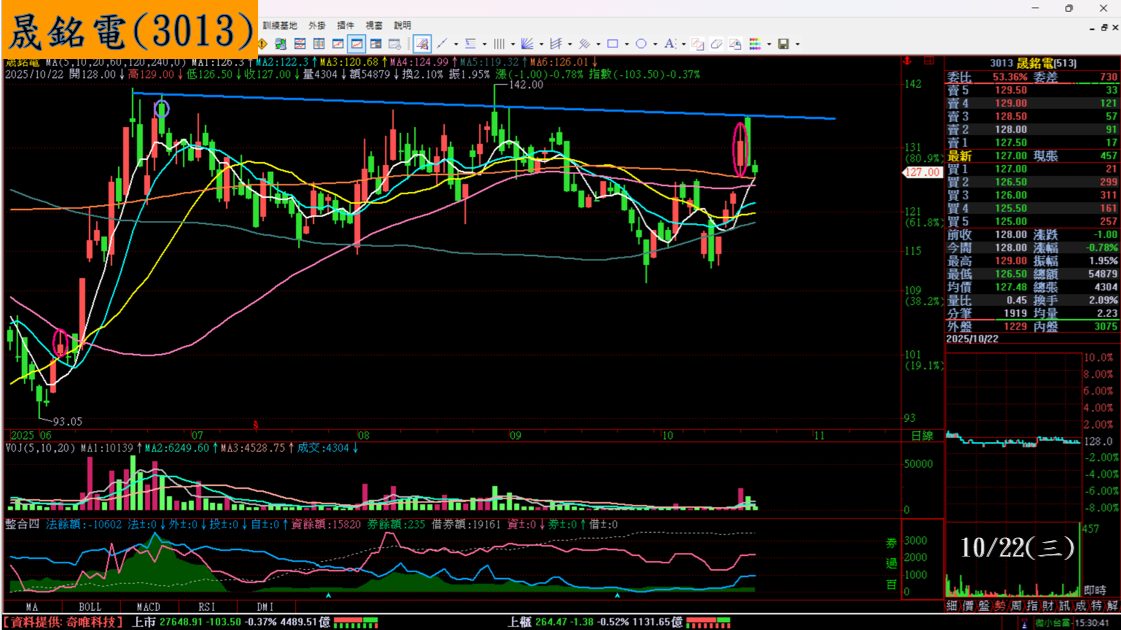Click the save floppy disk icon
Viewport: 1121px width, 630px height.
tap(783, 44)
